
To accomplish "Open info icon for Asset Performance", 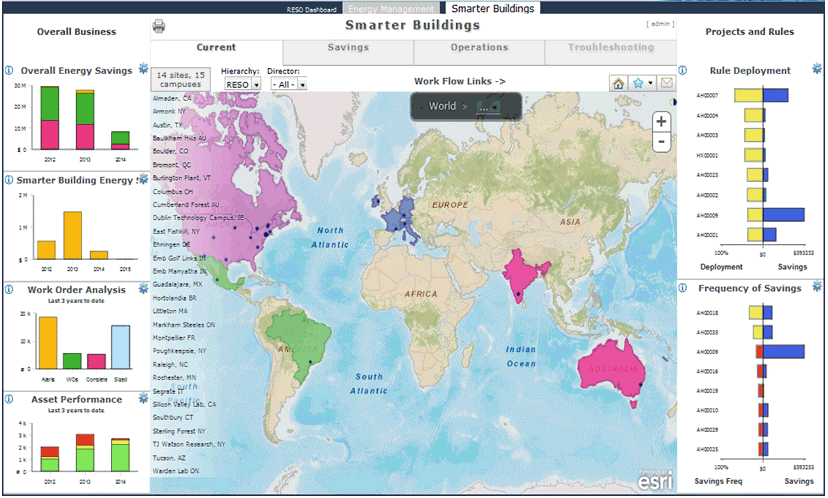I will tap(9, 399).
